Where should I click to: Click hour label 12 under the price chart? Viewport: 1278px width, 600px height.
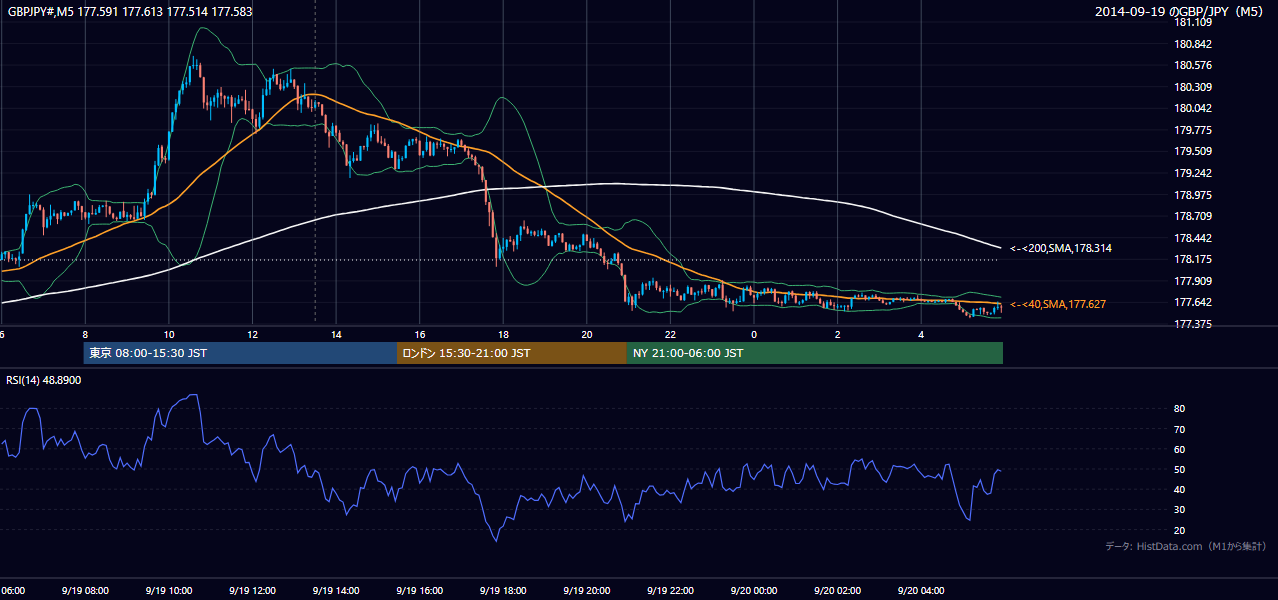coord(253,335)
